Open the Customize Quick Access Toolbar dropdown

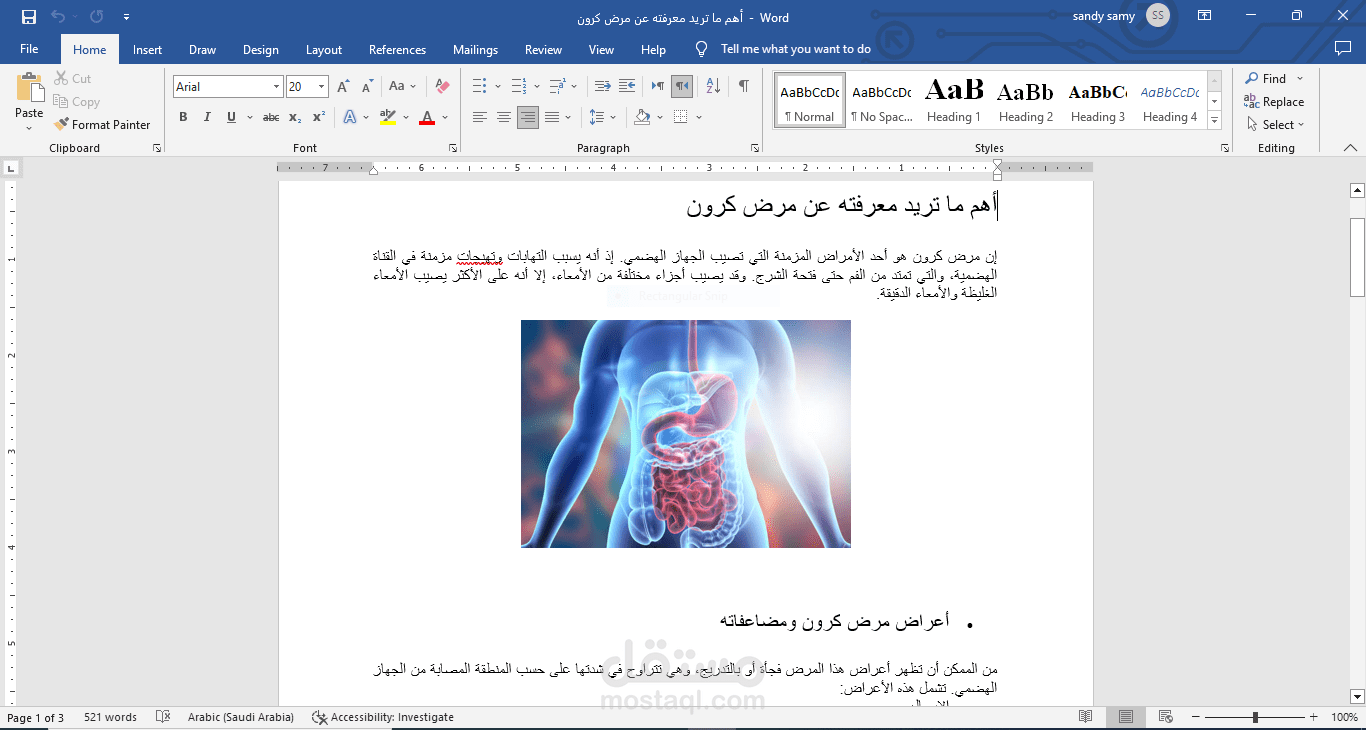coord(125,17)
